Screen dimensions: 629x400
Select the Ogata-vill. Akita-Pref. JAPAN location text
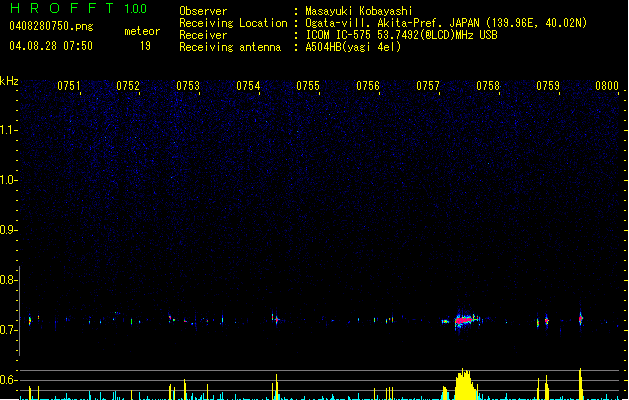(x=446, y=23)
